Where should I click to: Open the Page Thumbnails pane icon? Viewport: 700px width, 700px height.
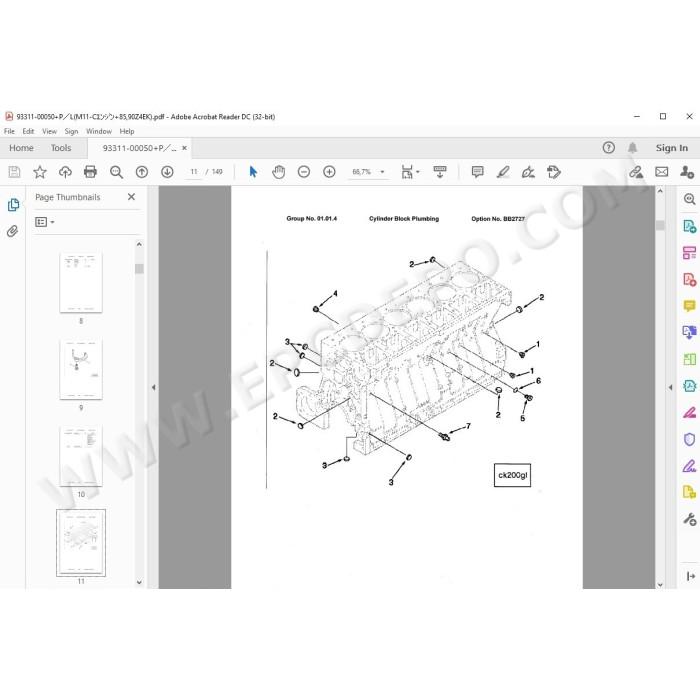13,205
